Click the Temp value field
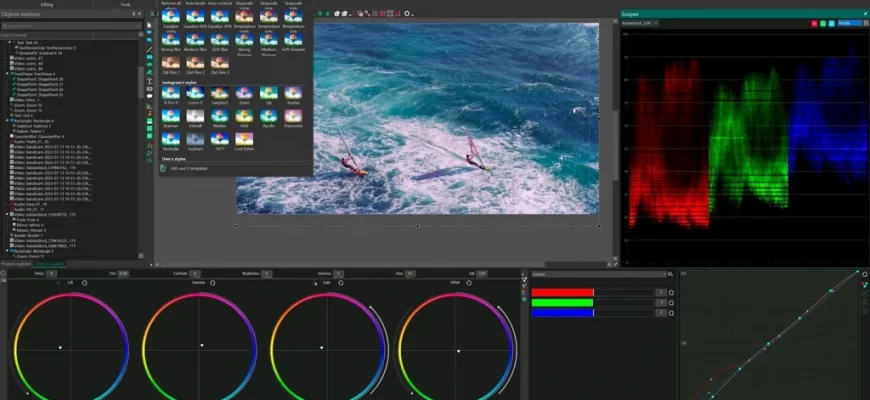The width and height of the screenshot is (870, 400). [51, 274]
